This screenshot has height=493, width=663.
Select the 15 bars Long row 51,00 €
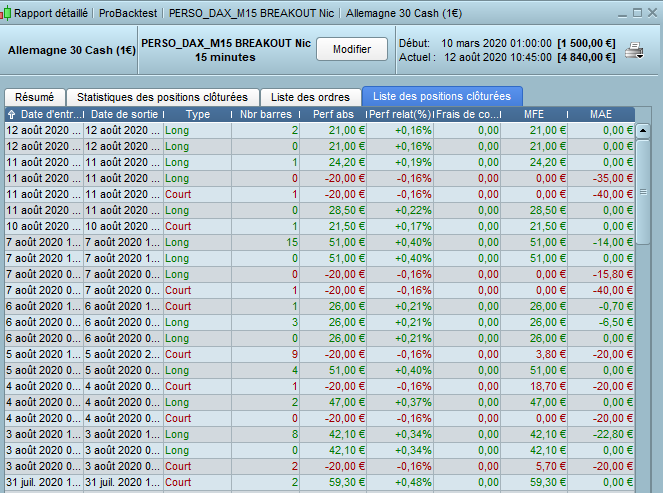pos(320,243)
